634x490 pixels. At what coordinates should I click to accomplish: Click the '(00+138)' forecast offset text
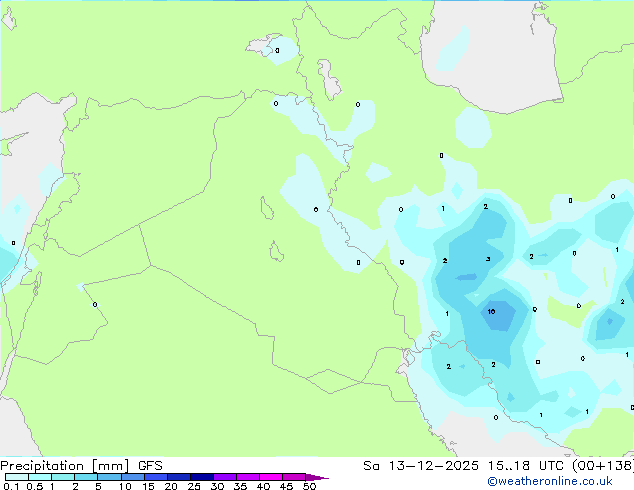pyautogui.click(x=602, y=466)
